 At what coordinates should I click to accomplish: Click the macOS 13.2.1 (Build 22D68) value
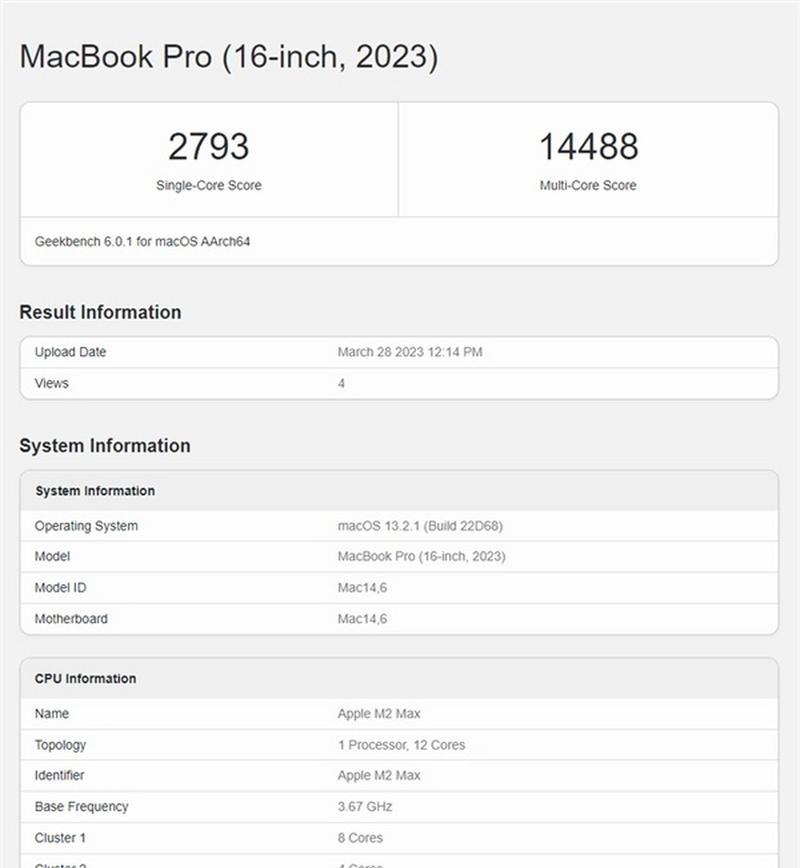click(420, 526)
